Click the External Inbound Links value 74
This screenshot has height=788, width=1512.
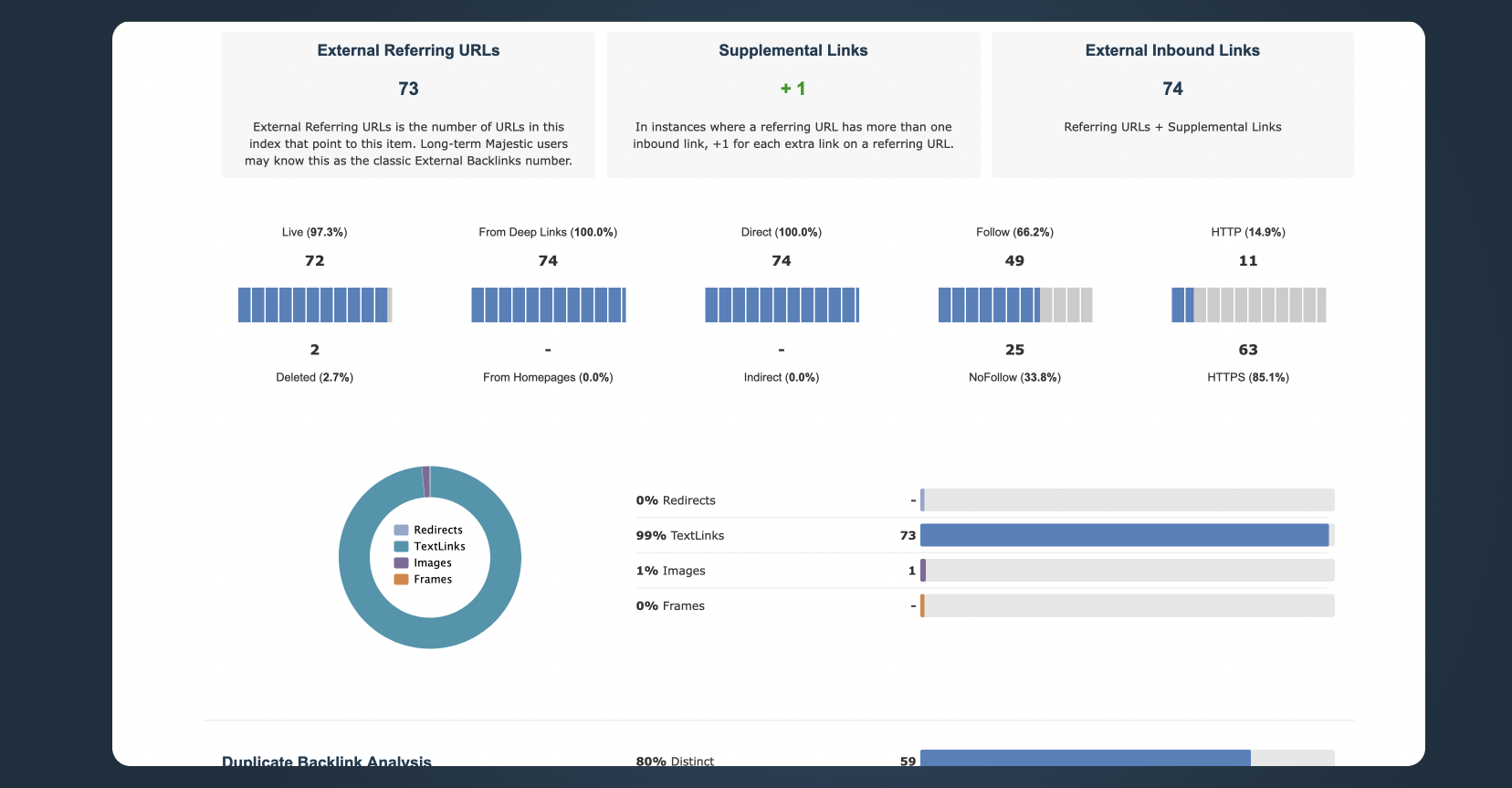tap(1172, 89)
